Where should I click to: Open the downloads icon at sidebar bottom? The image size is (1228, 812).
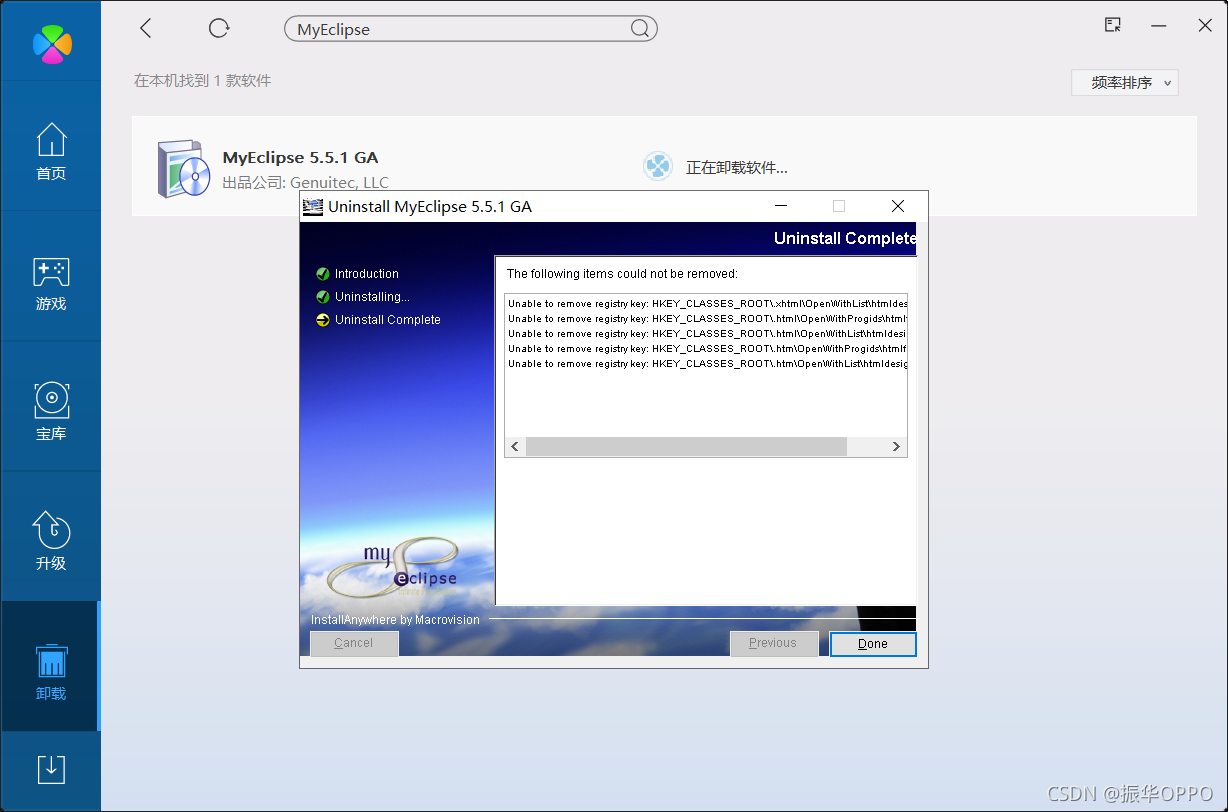tap(51, 769)
